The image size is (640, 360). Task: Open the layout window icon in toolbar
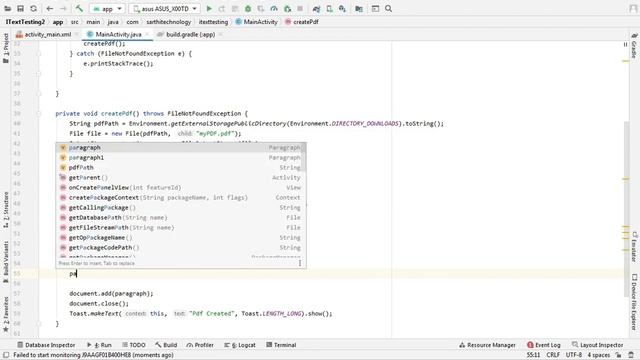point(376,9)
